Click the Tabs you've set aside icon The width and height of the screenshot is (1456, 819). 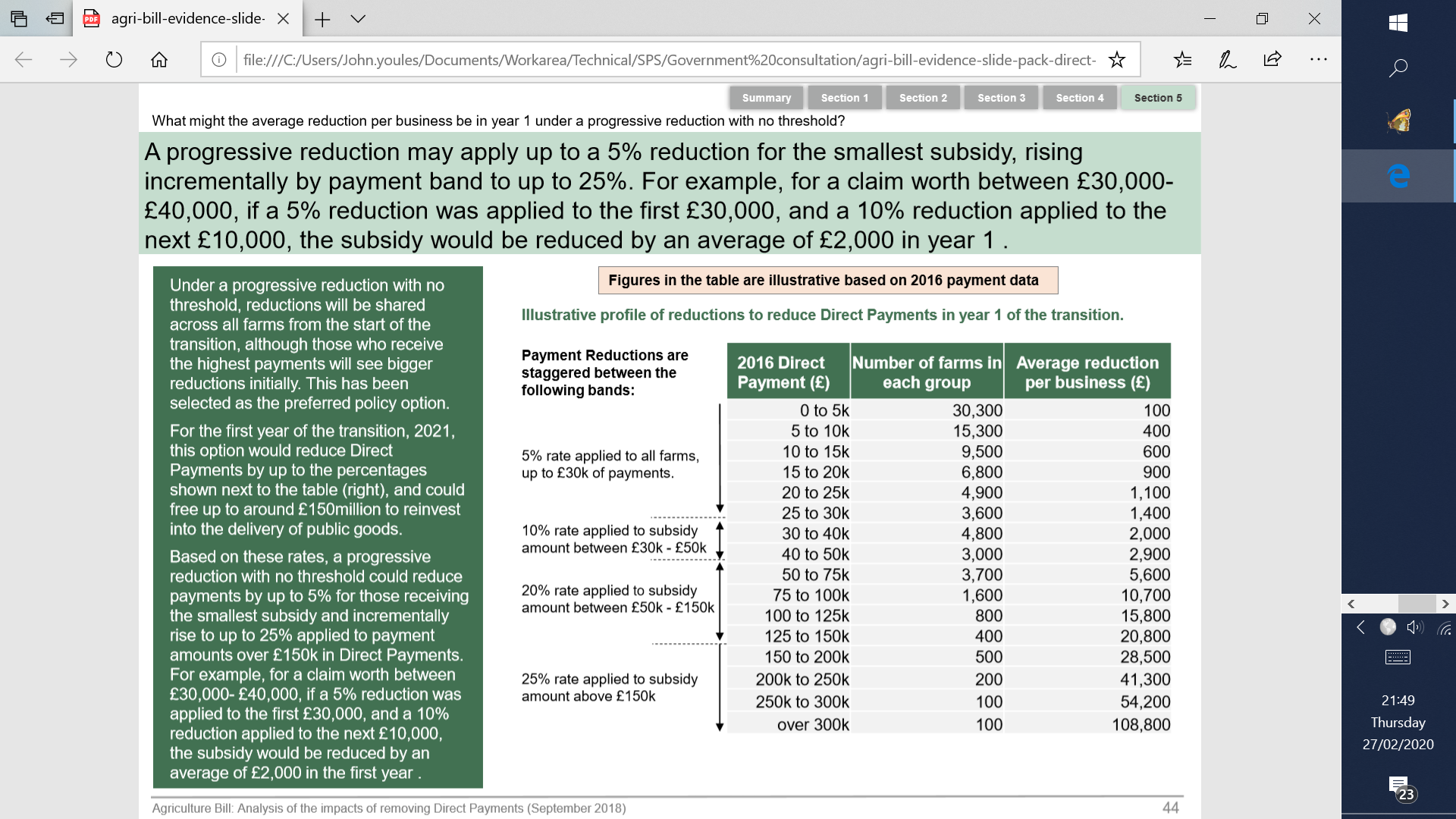(18, 19)
